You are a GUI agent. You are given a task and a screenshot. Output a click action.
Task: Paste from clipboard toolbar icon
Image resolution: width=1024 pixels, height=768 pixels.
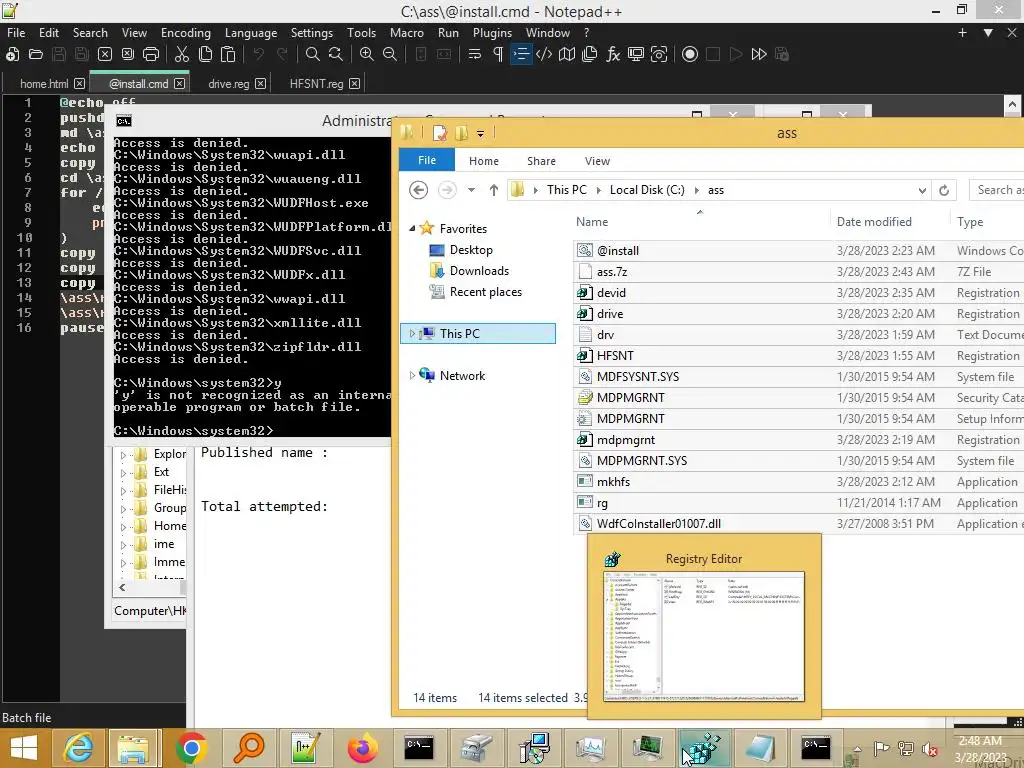pyautogui.click(x=228, y=54)
